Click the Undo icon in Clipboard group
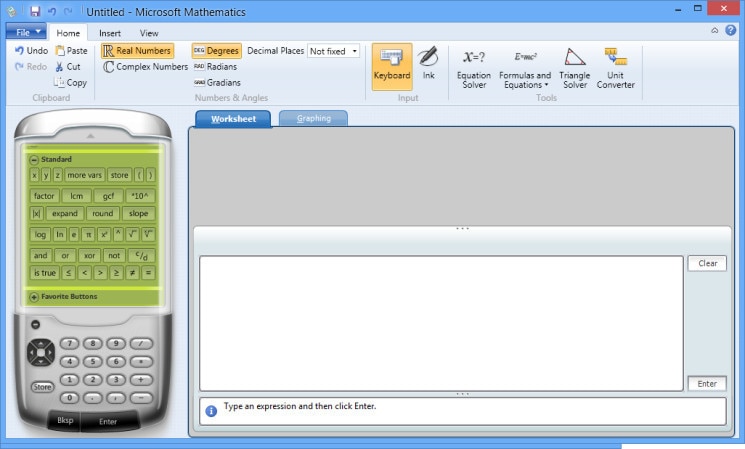745x449 pixels. [x=19, y=50]
